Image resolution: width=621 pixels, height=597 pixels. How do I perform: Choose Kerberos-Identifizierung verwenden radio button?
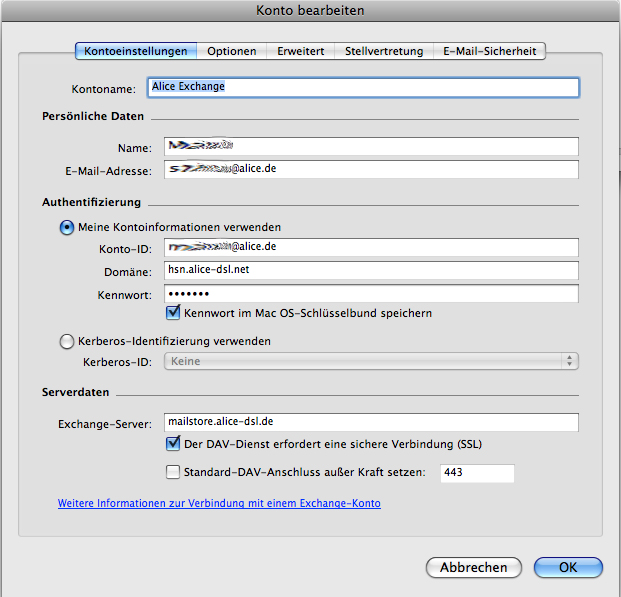tap(67, 341)
